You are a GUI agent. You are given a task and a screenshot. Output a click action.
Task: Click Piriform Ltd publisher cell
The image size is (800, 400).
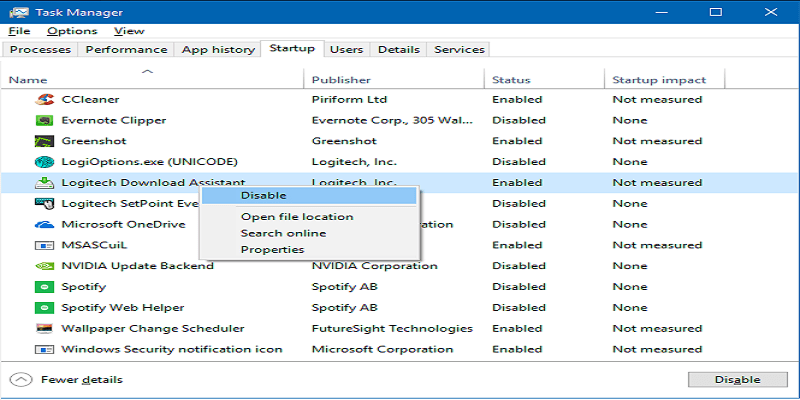(349, 99)
